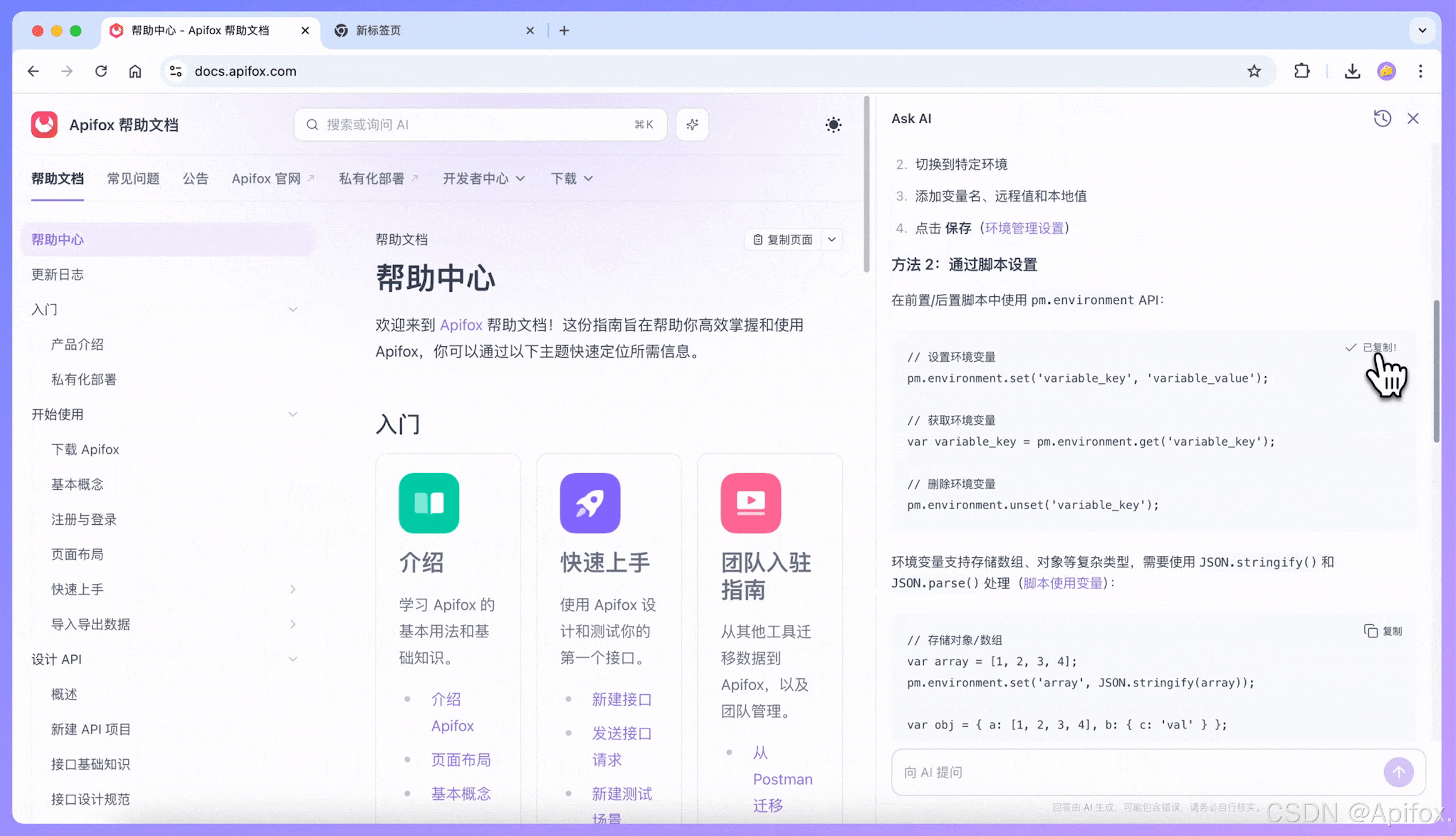Open 基本概念 in the sidebar
Screen dimensions: 1456x836
(x=77, y=485)
